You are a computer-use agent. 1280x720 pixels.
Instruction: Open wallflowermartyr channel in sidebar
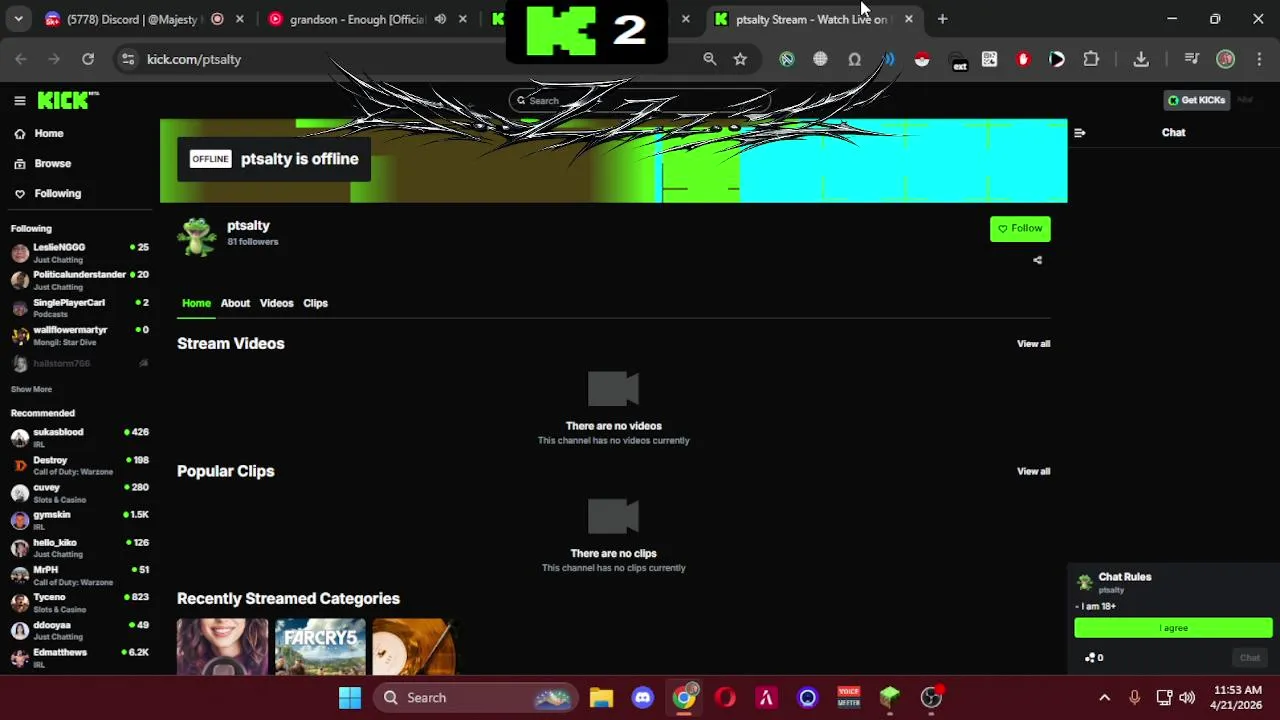click(80, 335)
